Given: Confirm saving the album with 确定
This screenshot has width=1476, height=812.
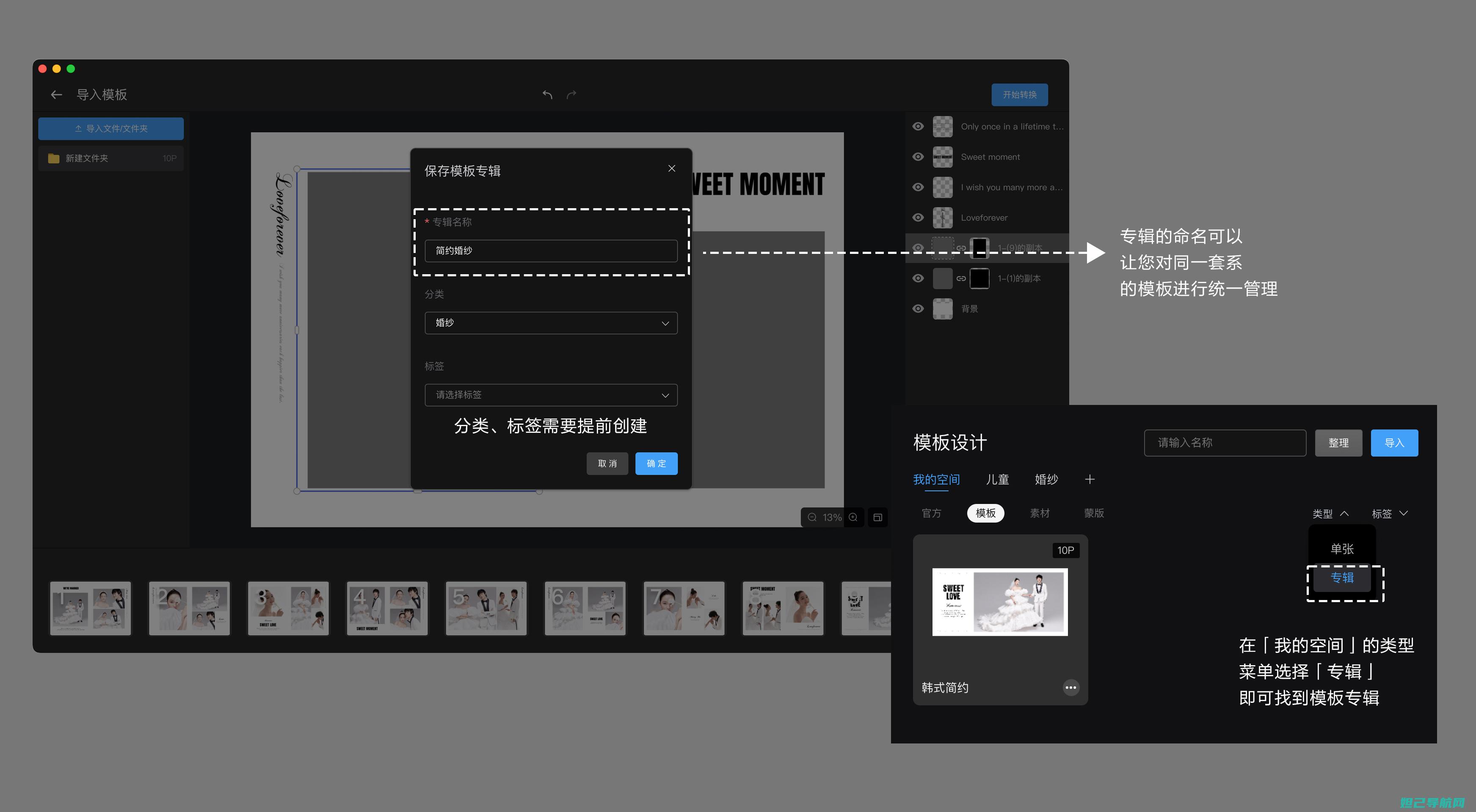Looking at the screenshot, I should pyautogui.click(x=656, y=463).
